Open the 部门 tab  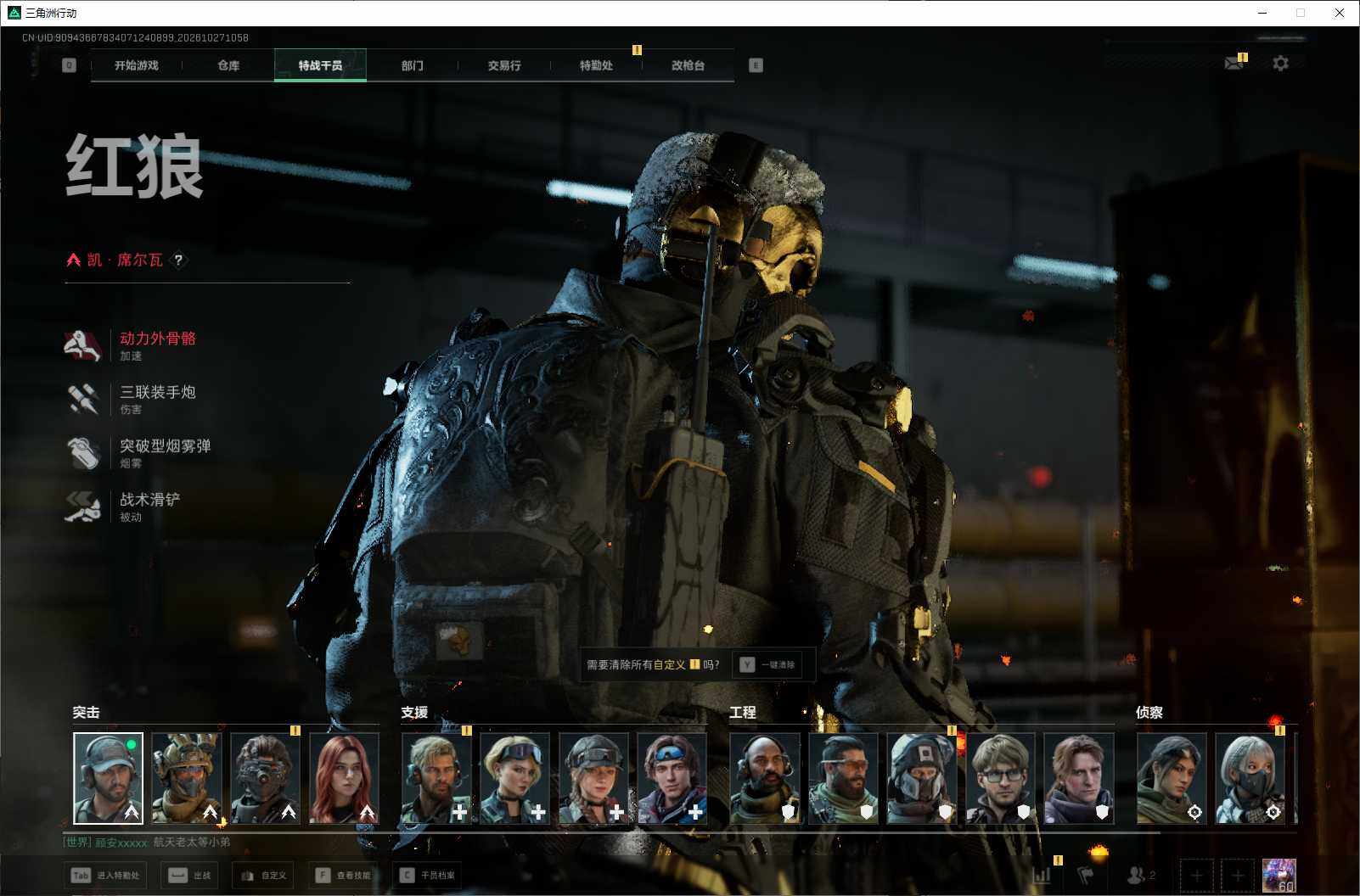[413, 65]
